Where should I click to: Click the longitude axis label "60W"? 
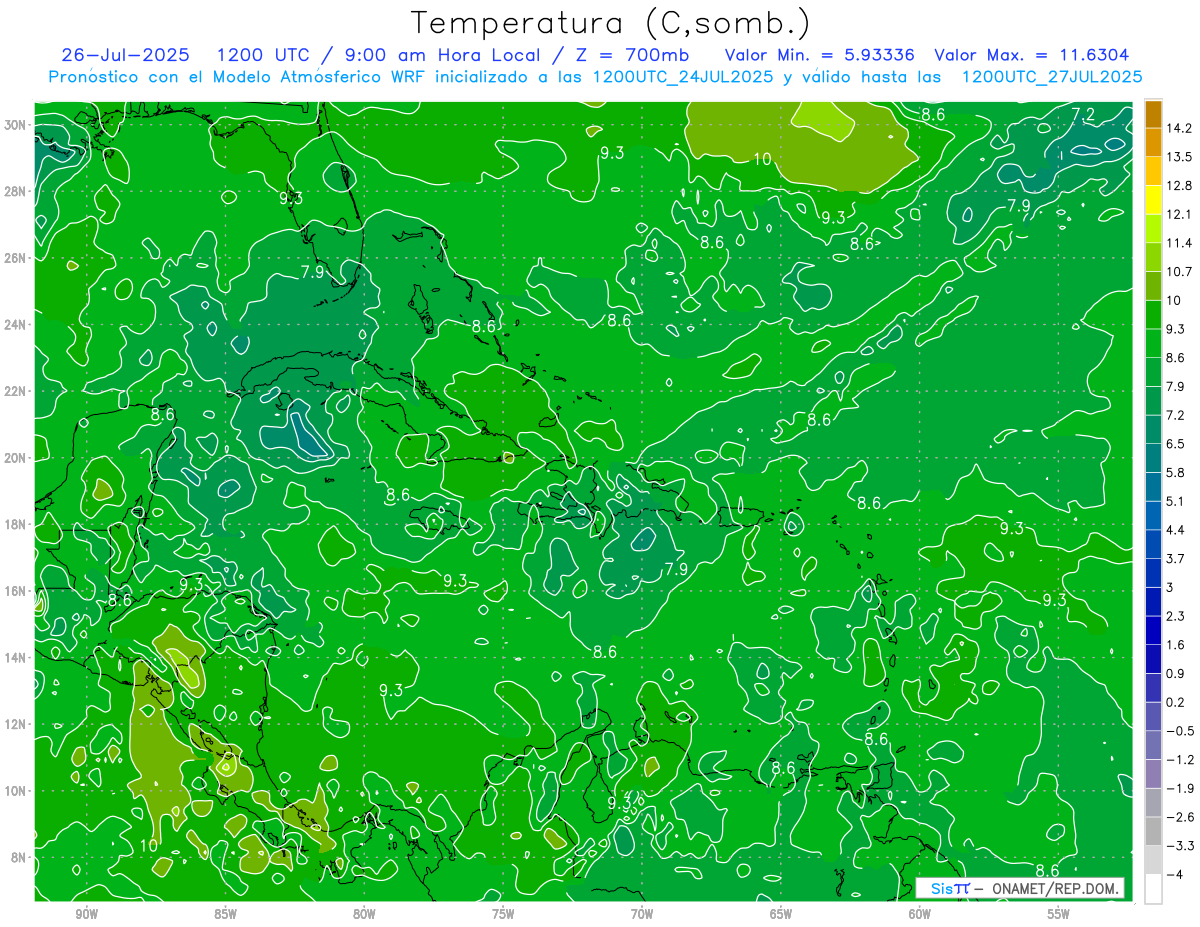[x=920, y=914]
